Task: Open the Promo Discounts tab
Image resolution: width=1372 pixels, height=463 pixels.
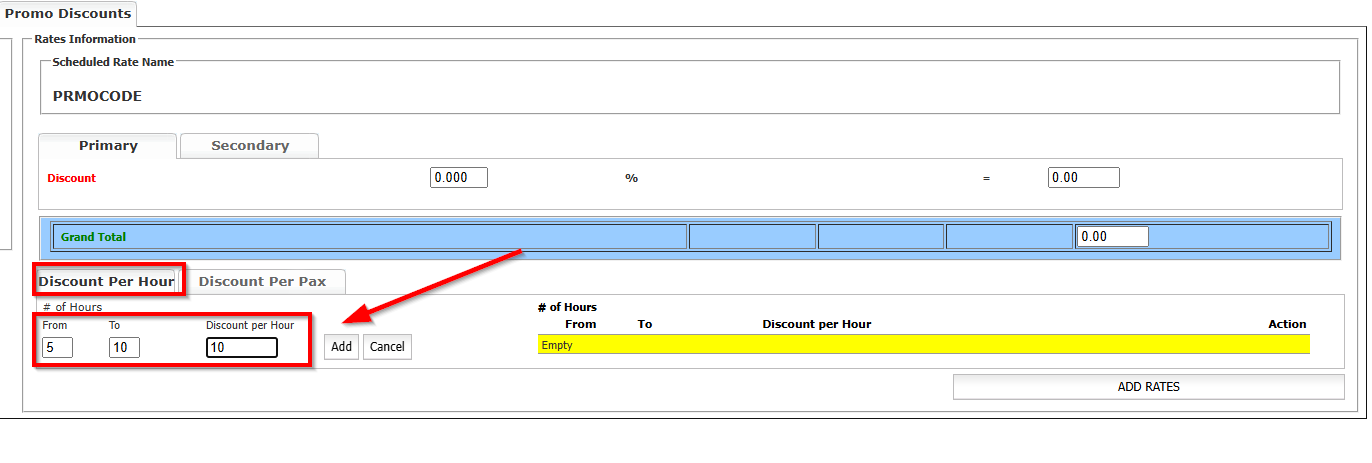Action: (68, 14)
